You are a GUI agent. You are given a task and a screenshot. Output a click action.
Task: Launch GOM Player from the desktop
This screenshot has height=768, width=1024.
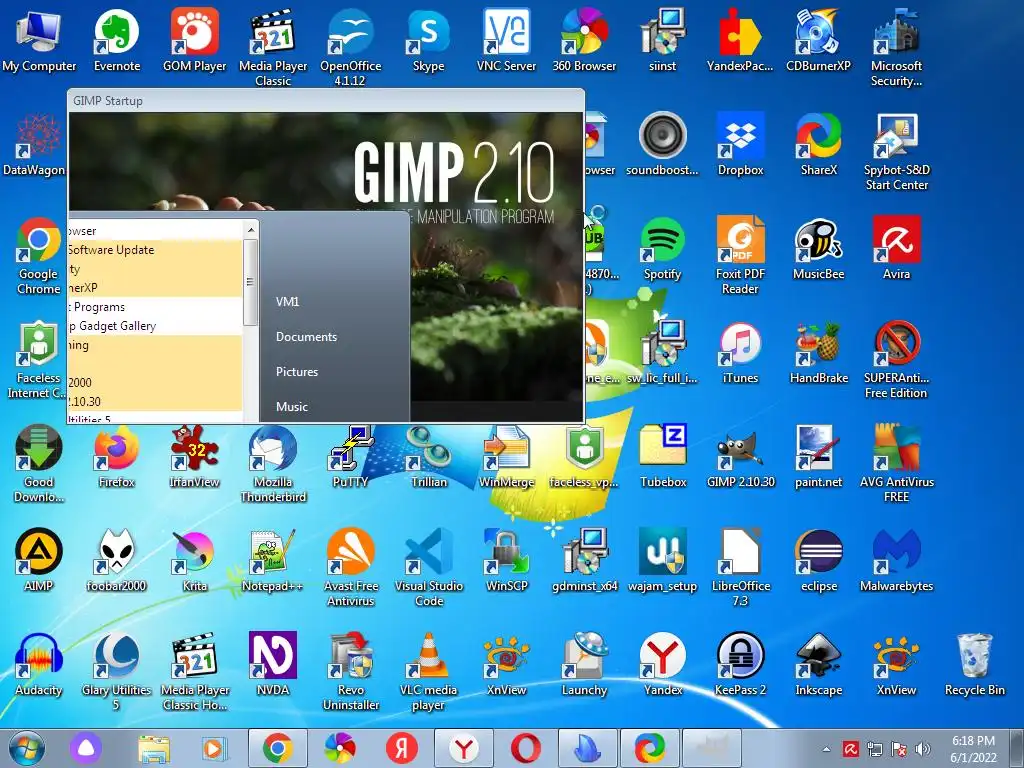(x=195, y=40)
